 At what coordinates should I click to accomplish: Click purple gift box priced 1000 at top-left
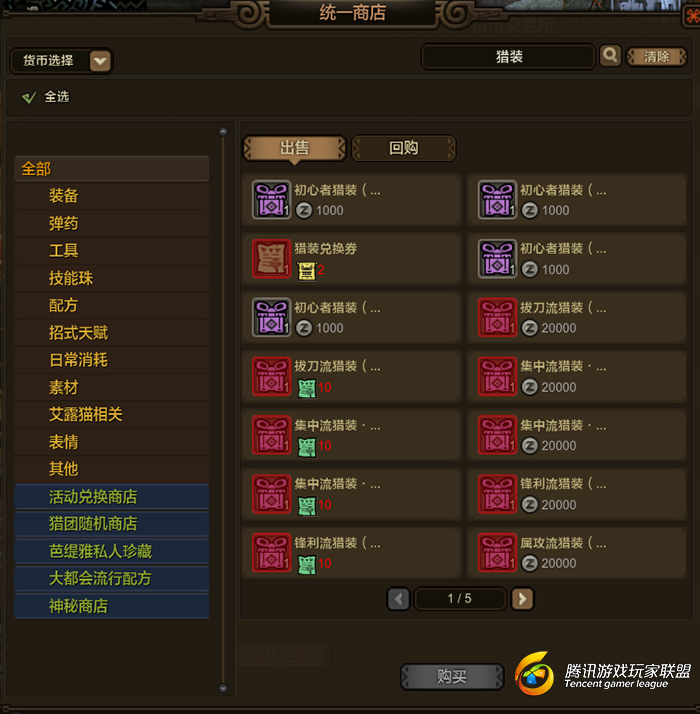tap(271, 200)
